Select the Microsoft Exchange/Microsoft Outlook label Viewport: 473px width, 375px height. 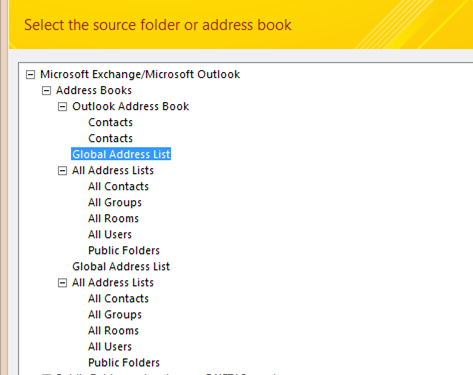[x=140, y=74]
